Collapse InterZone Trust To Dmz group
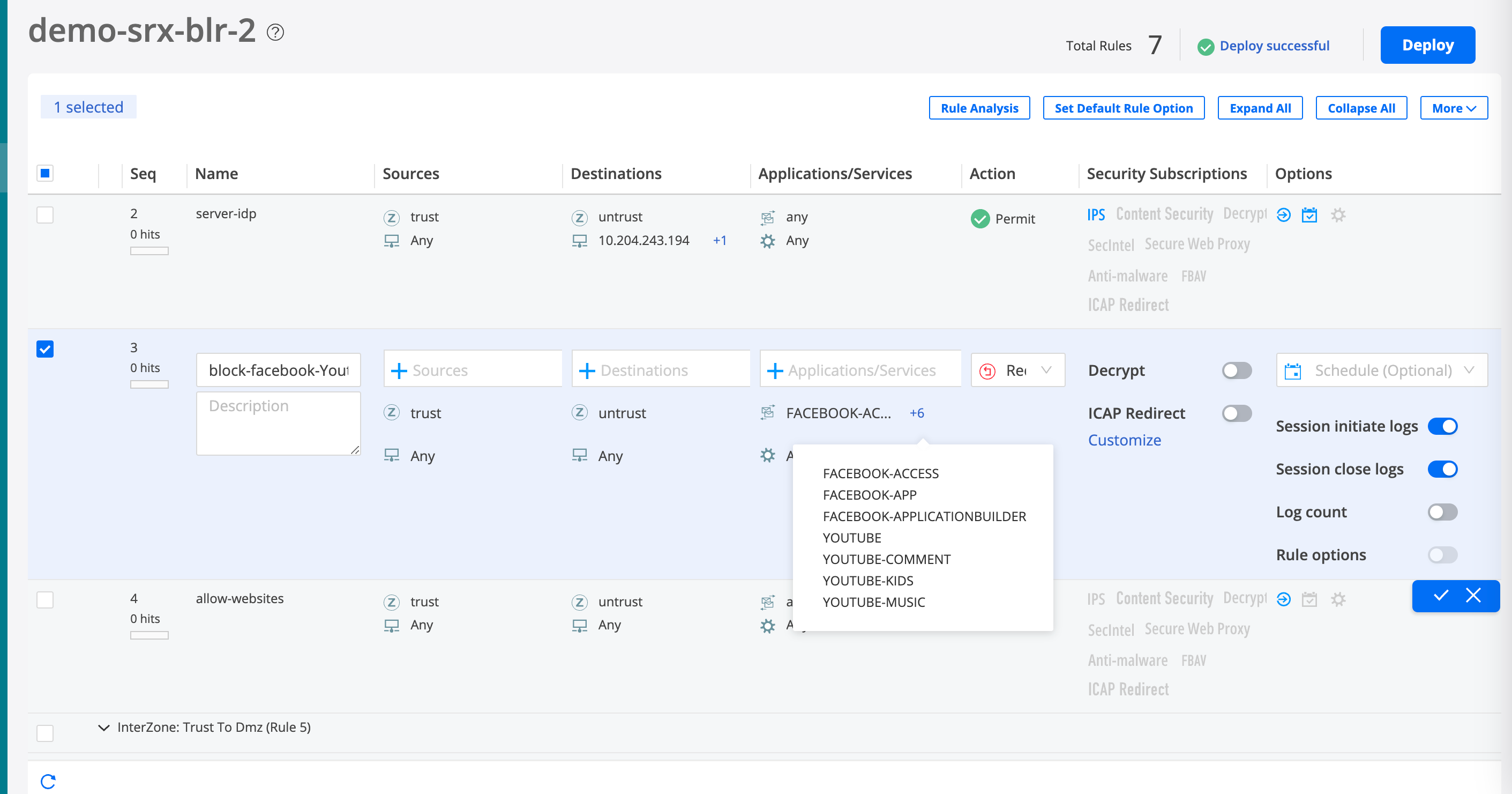1512x794 pixels. pos(104,728)
